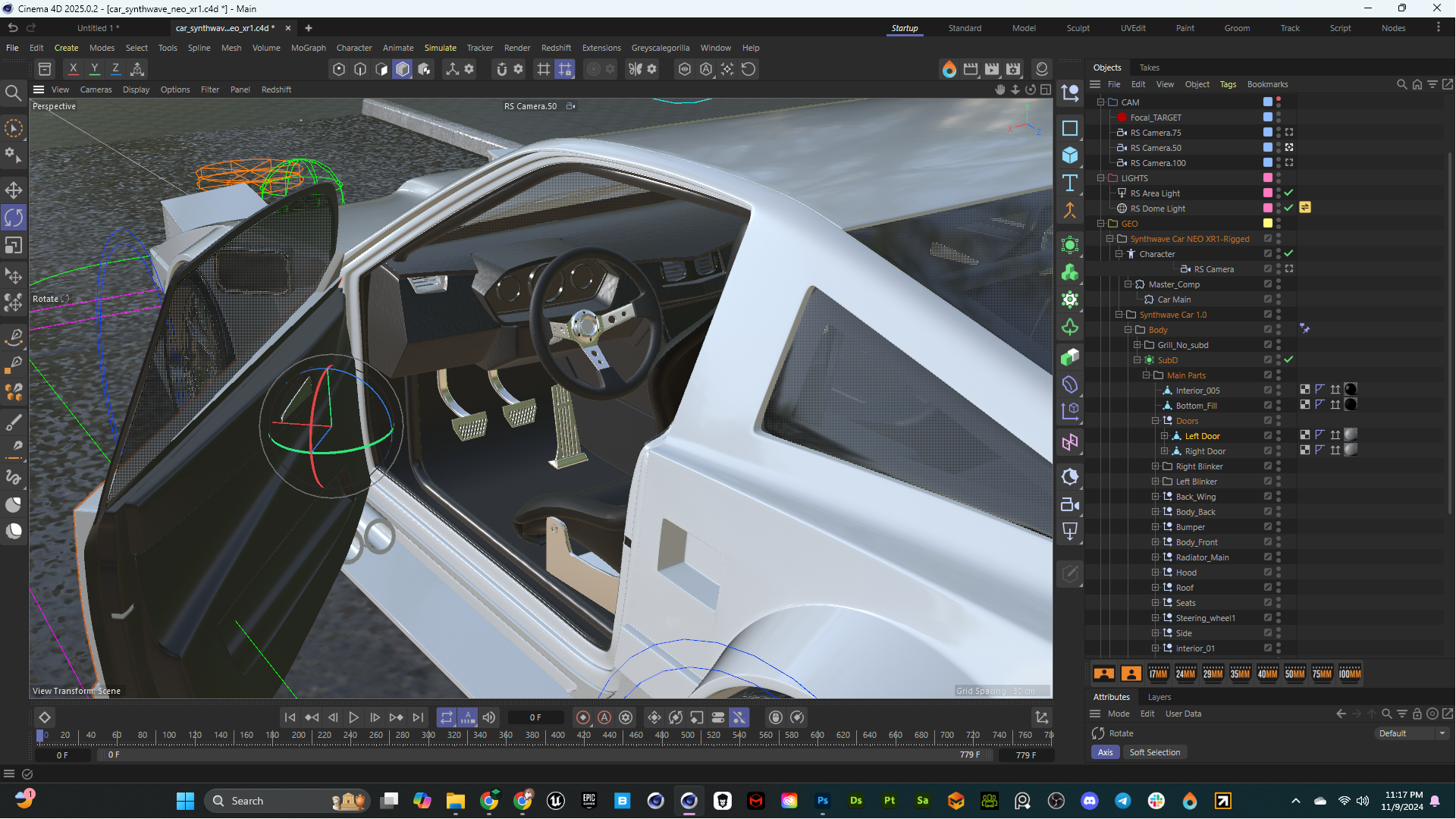Click the Soft Selection button
Viewport: 1456px width, 819px height.
pyautogui.click(x=1154, y=752)
